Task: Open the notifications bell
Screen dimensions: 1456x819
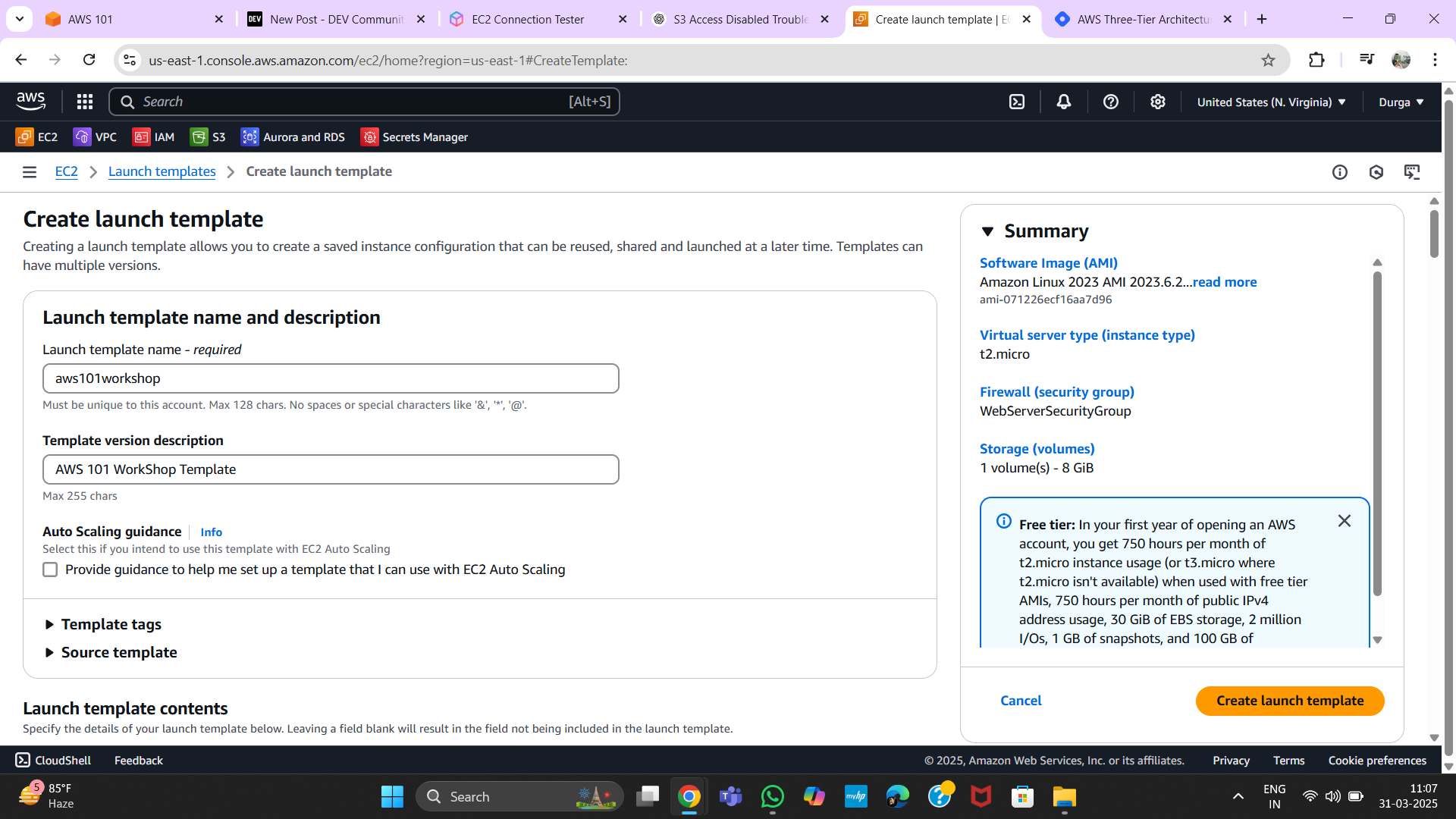Action: (x=1064, y=102)
